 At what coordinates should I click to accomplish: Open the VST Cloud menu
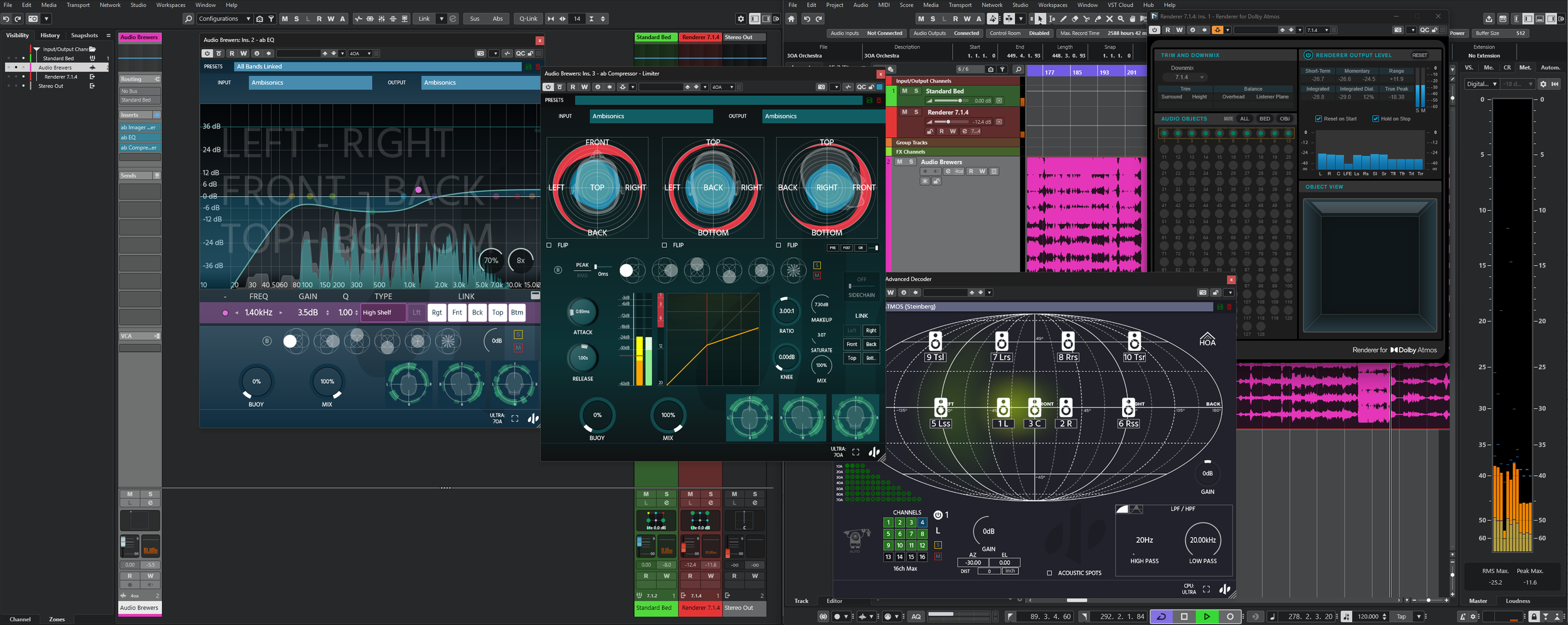(x=1120, y=5)
